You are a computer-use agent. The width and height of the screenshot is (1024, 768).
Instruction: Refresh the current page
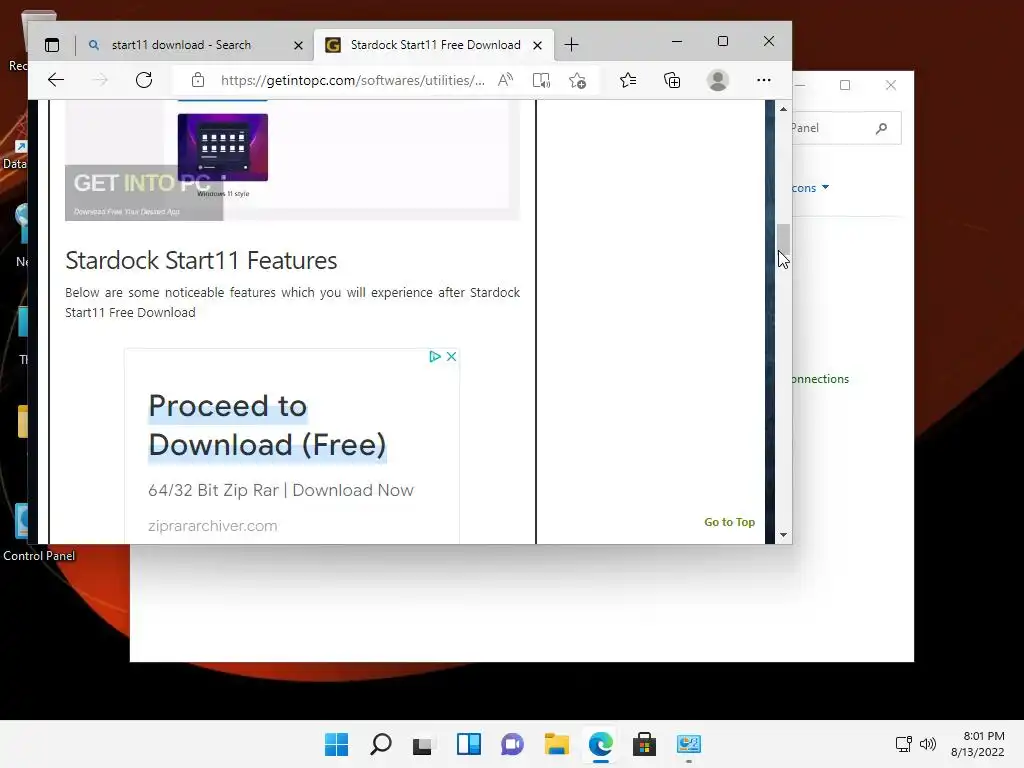coord(144,80)
